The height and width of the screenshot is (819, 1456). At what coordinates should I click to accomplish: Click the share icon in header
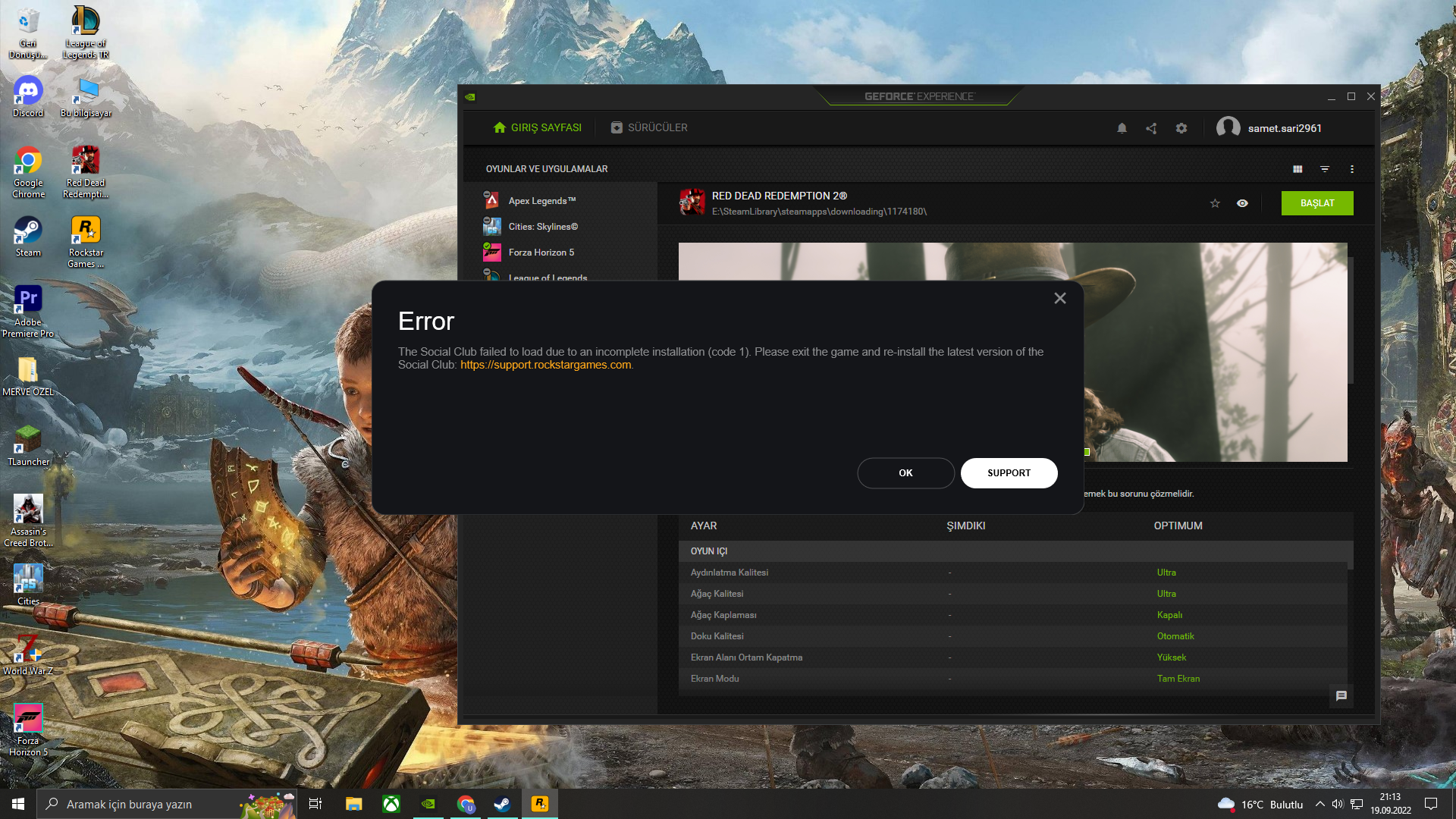click(x=1151, y=128)
